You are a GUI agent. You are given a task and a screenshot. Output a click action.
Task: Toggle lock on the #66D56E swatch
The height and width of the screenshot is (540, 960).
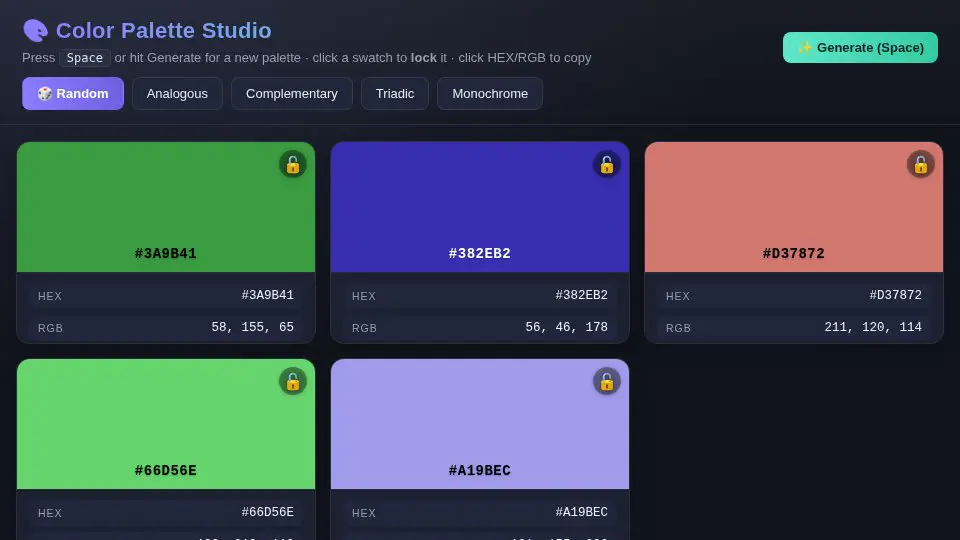pos(293,381)
